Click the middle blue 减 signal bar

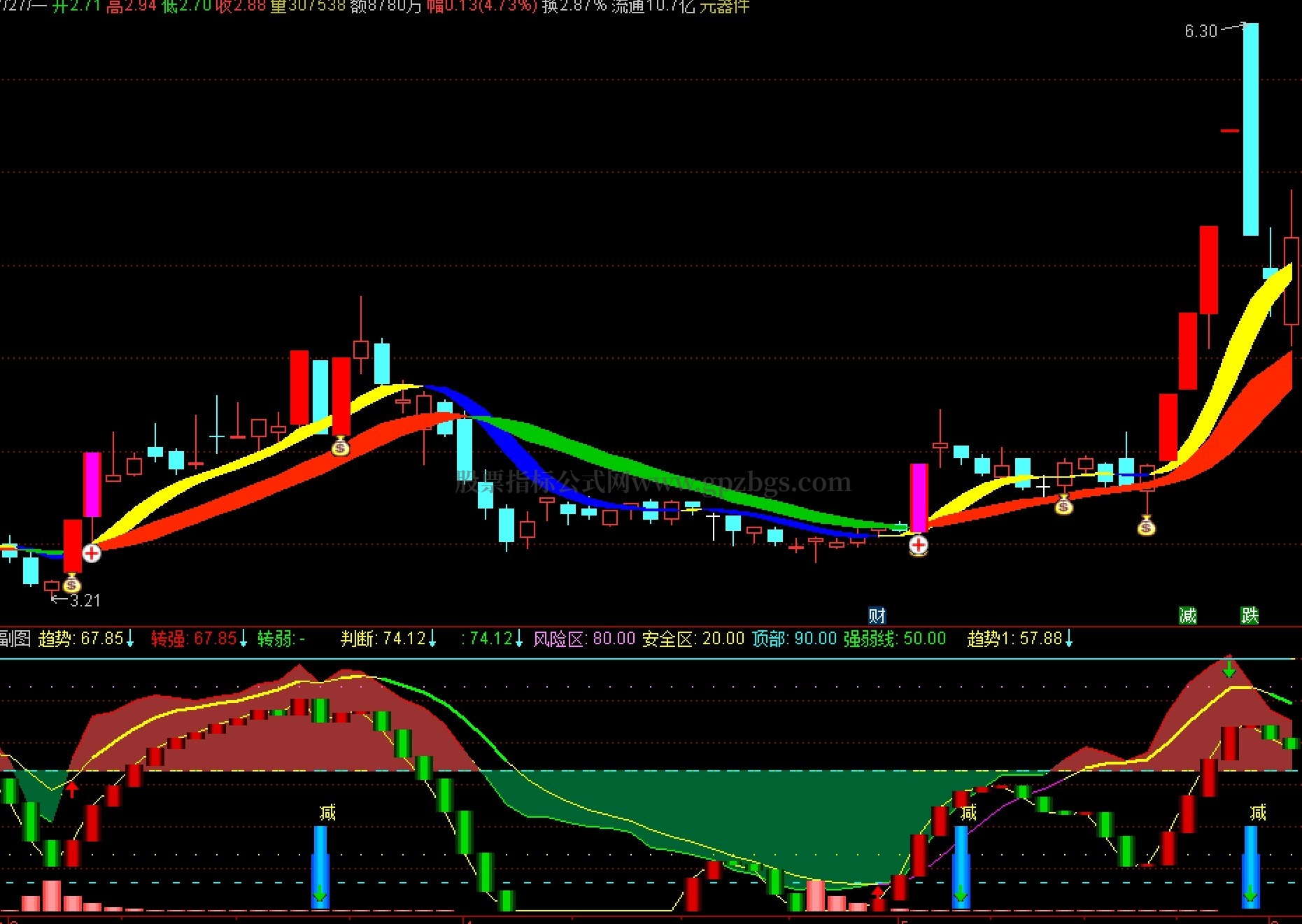(x=961, y=867)
